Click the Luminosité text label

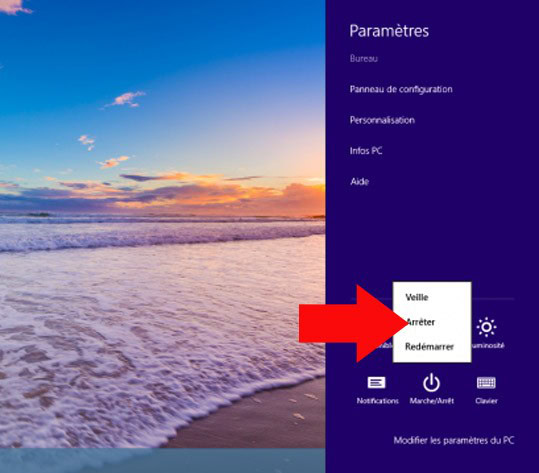click(488, 345)
